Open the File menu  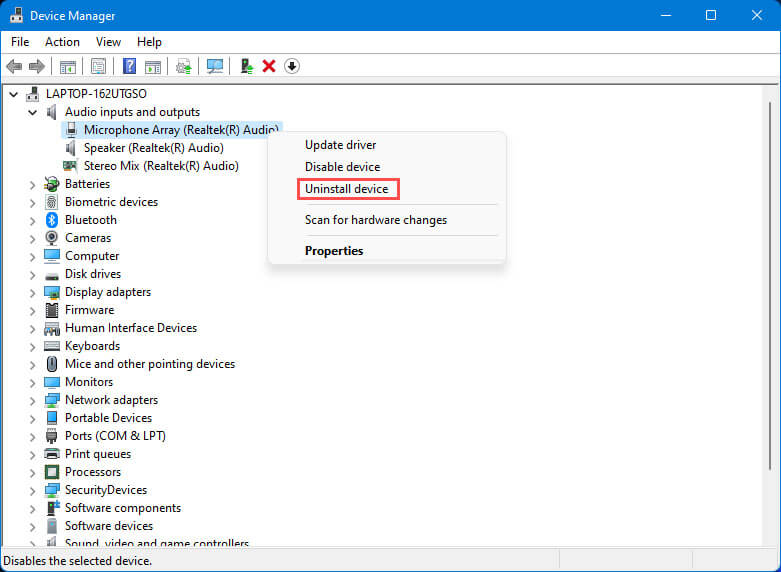tap(20, 42)
